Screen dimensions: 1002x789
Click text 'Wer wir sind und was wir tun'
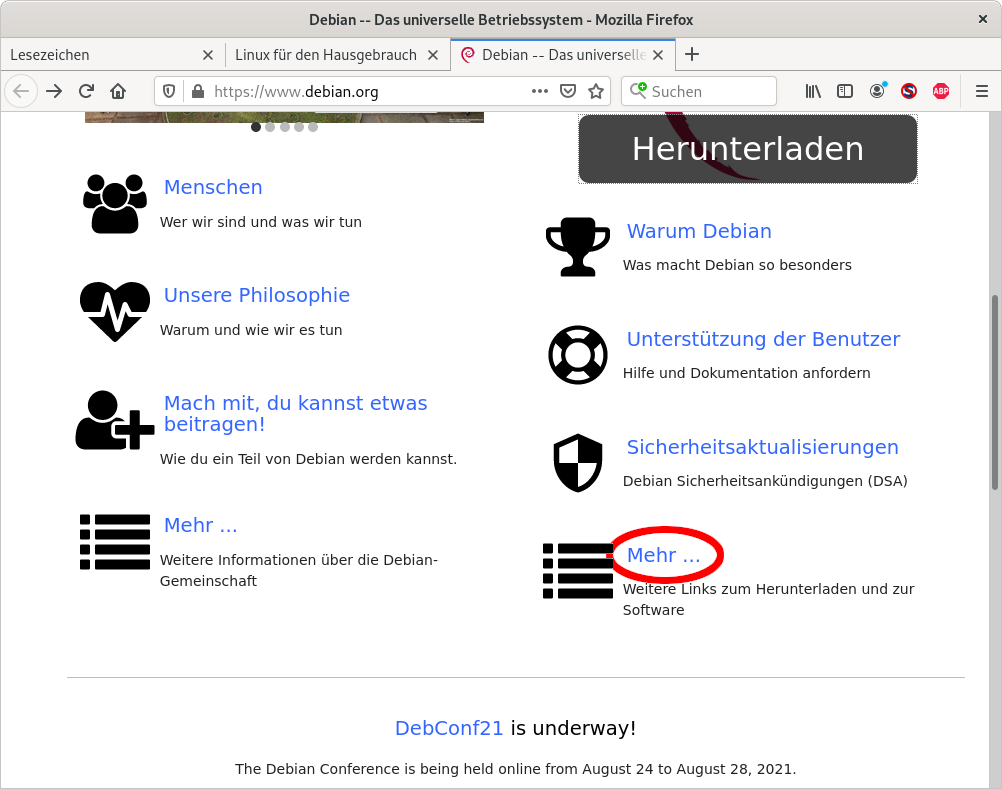pos(261,222)
